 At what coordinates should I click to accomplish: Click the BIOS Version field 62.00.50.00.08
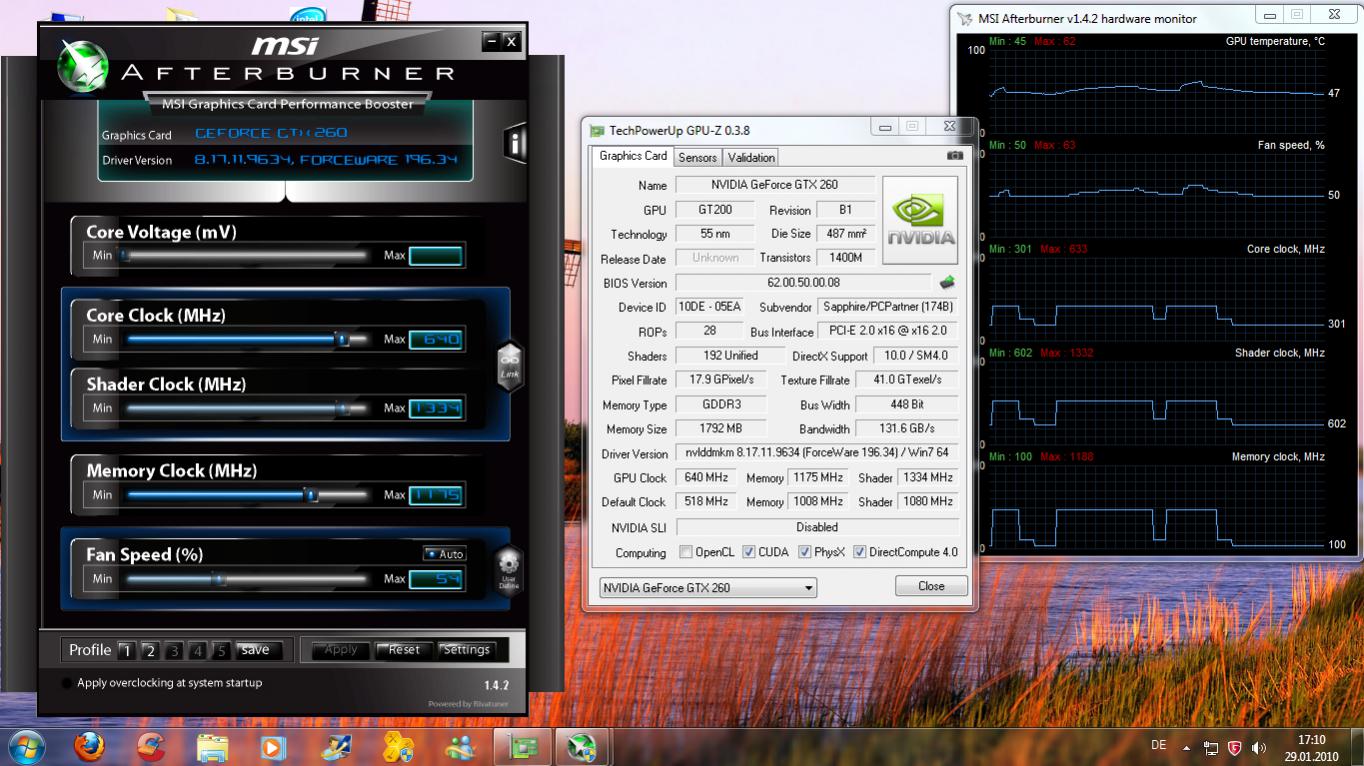click(804, 283)
